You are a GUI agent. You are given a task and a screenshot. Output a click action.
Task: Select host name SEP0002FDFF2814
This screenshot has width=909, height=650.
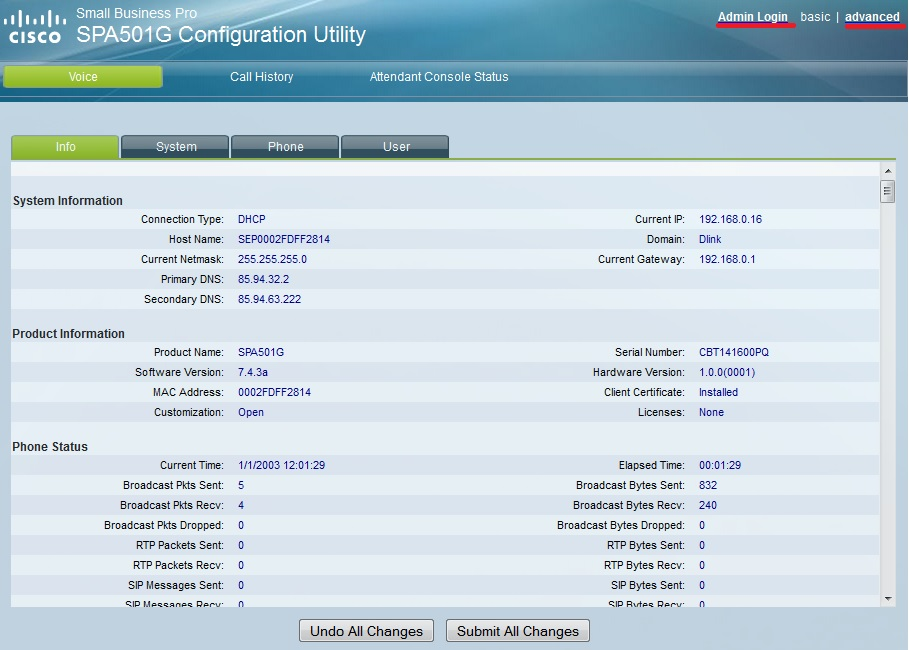pyautogui.click(x=284, y=239)
